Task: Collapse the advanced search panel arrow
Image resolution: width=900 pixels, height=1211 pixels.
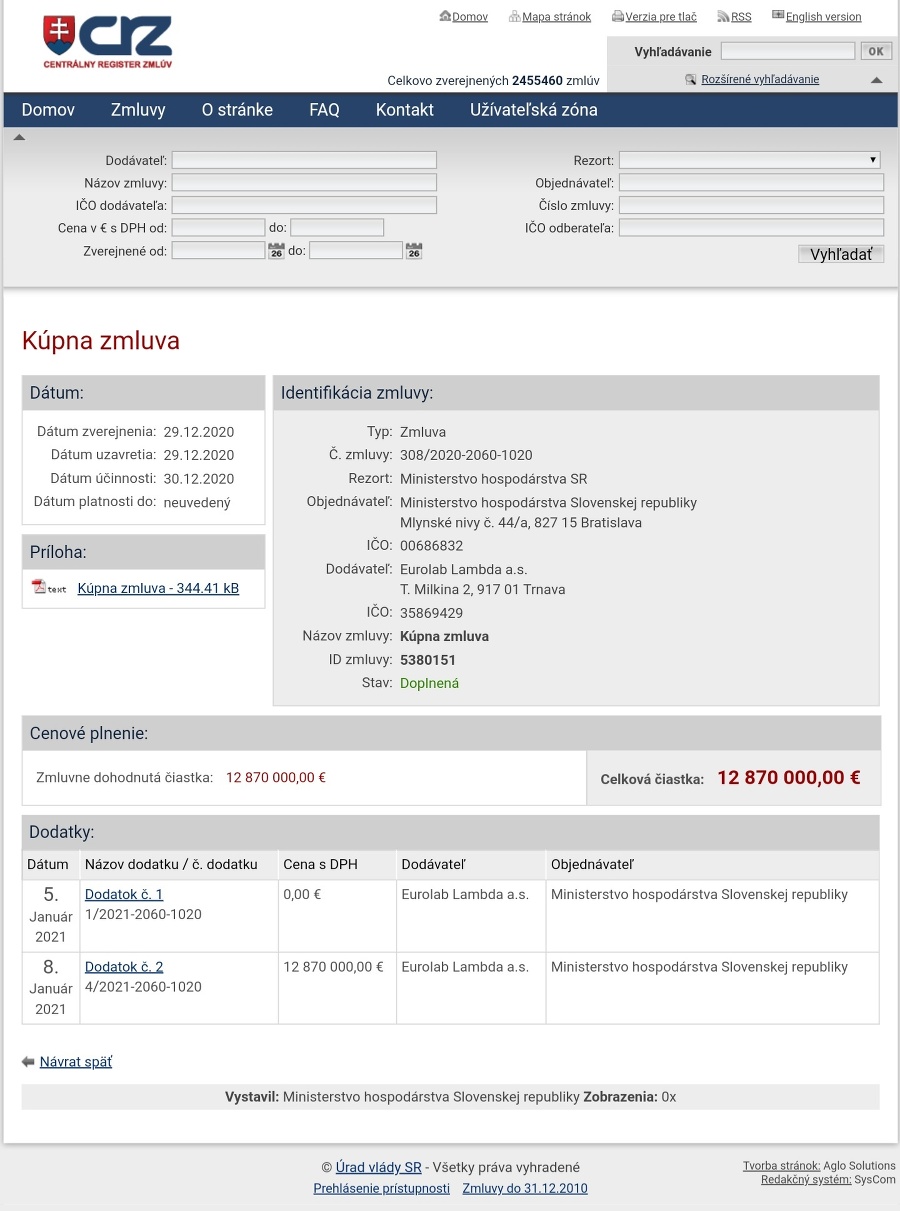Action: pos(877,80)
